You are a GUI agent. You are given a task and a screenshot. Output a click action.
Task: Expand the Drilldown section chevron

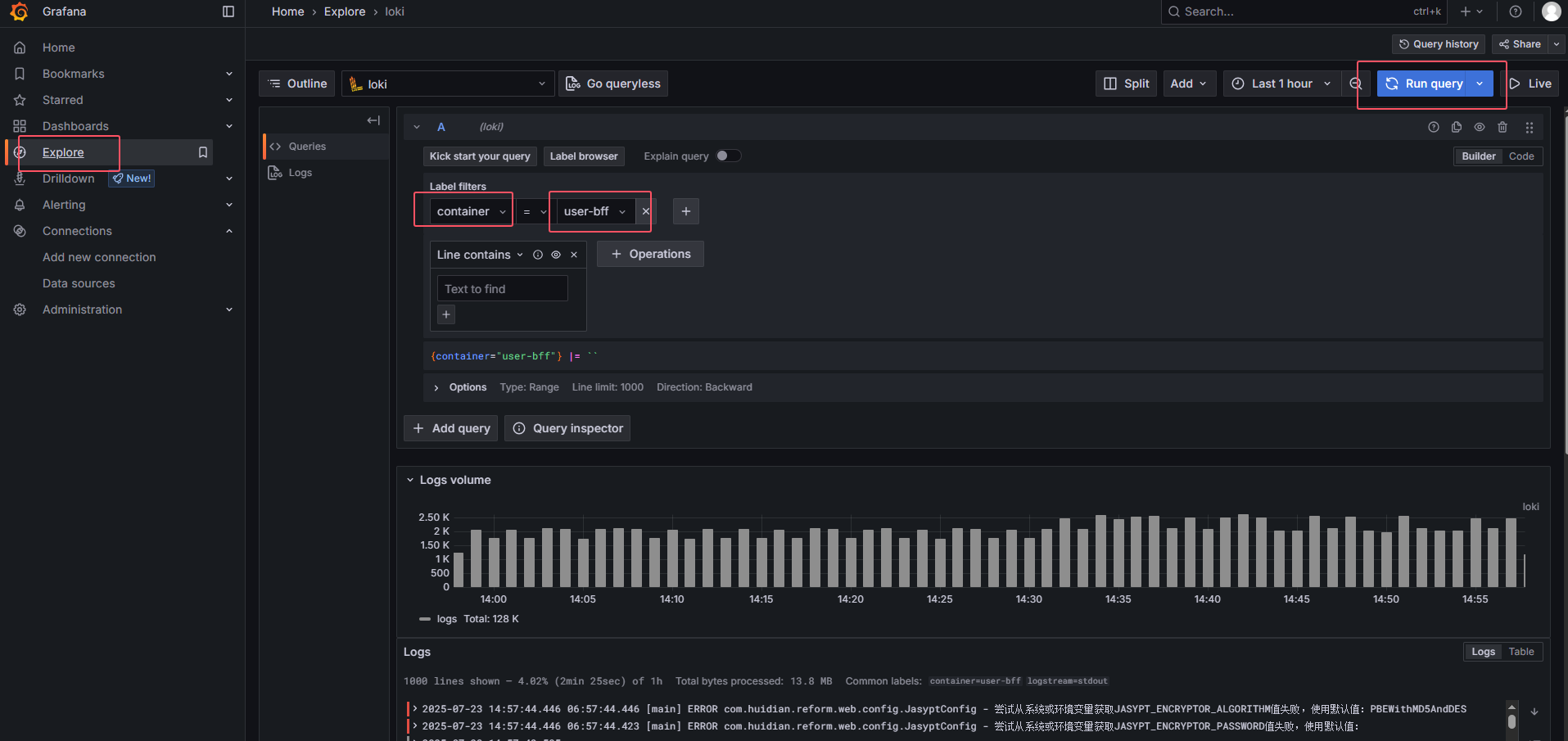(x=229, y=178)
